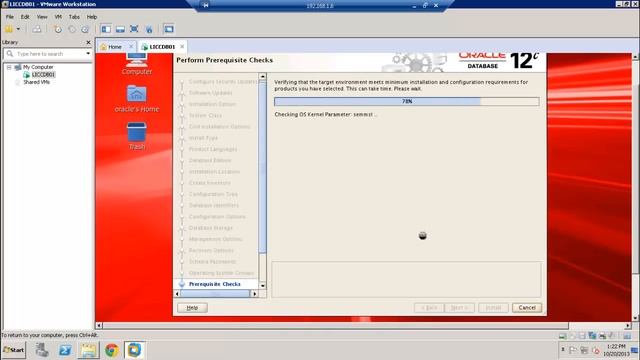
Task: Click the Action Center flag tray icon
Action: click(573, 350)
